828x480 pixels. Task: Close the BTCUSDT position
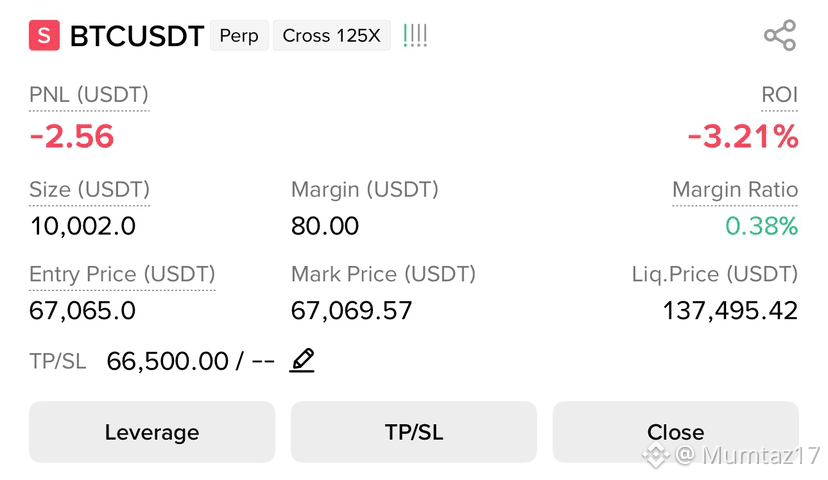coord(675,432)
